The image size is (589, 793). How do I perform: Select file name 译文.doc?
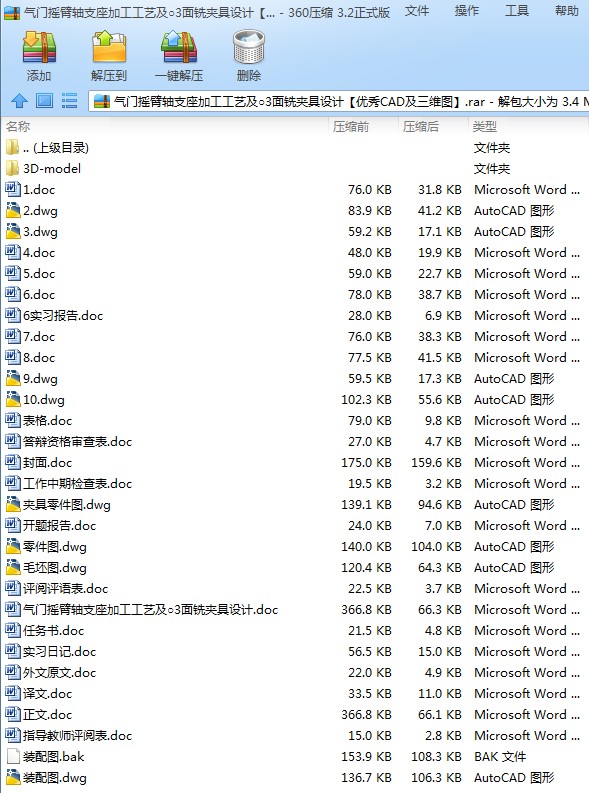tap(47, 693)
